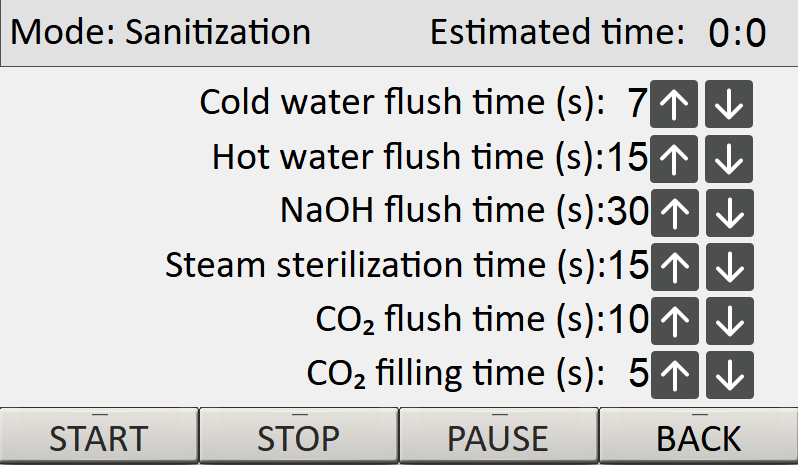798x465 pixels.
Task: Decrease hot water flush time
Action: pos(729,158)
